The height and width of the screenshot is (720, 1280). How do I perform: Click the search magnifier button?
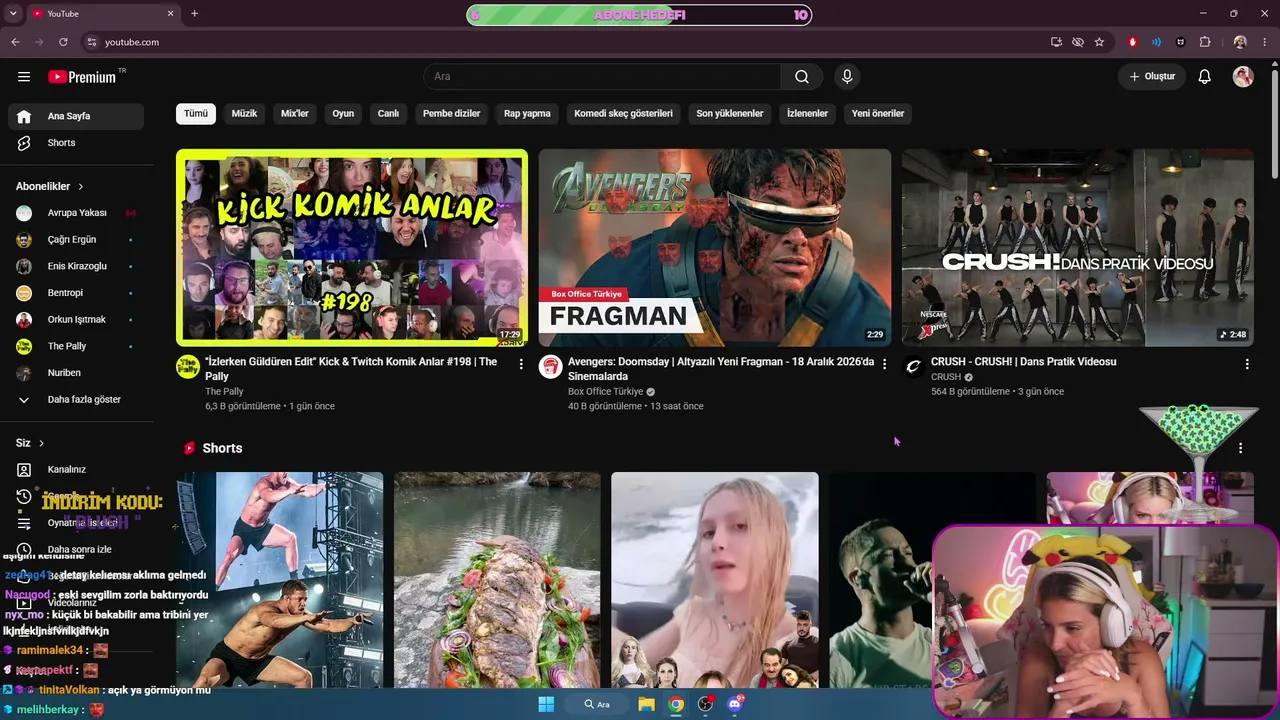[x=802, y=77]
